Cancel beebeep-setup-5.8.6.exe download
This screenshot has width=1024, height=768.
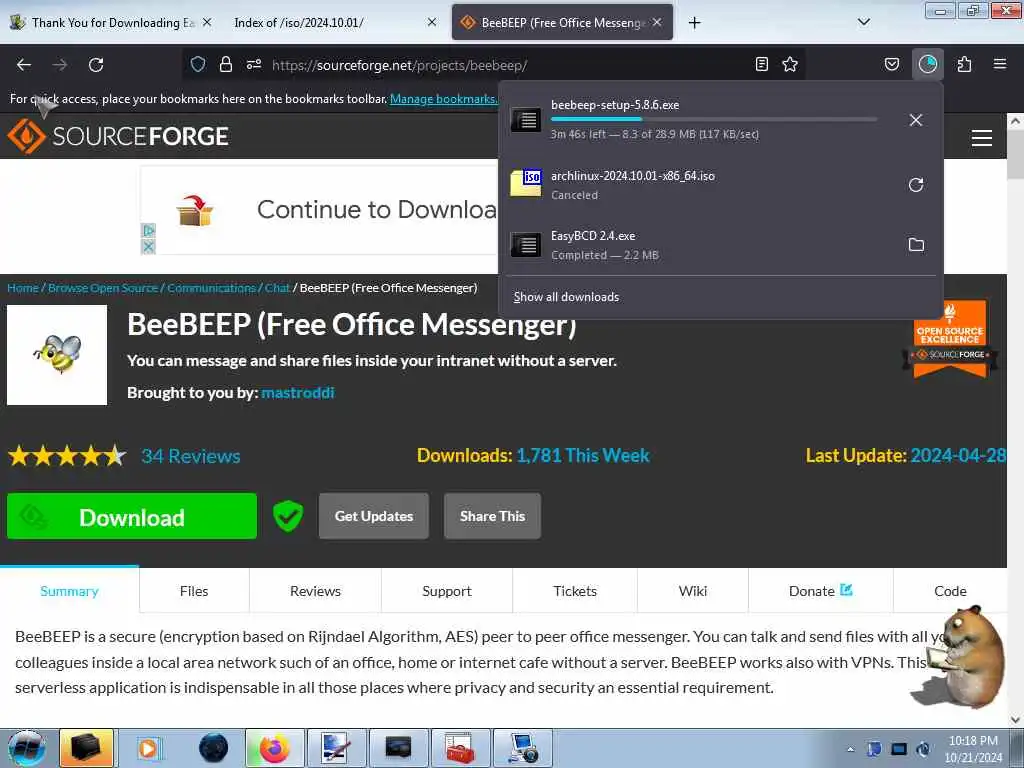tap(916, 120)
